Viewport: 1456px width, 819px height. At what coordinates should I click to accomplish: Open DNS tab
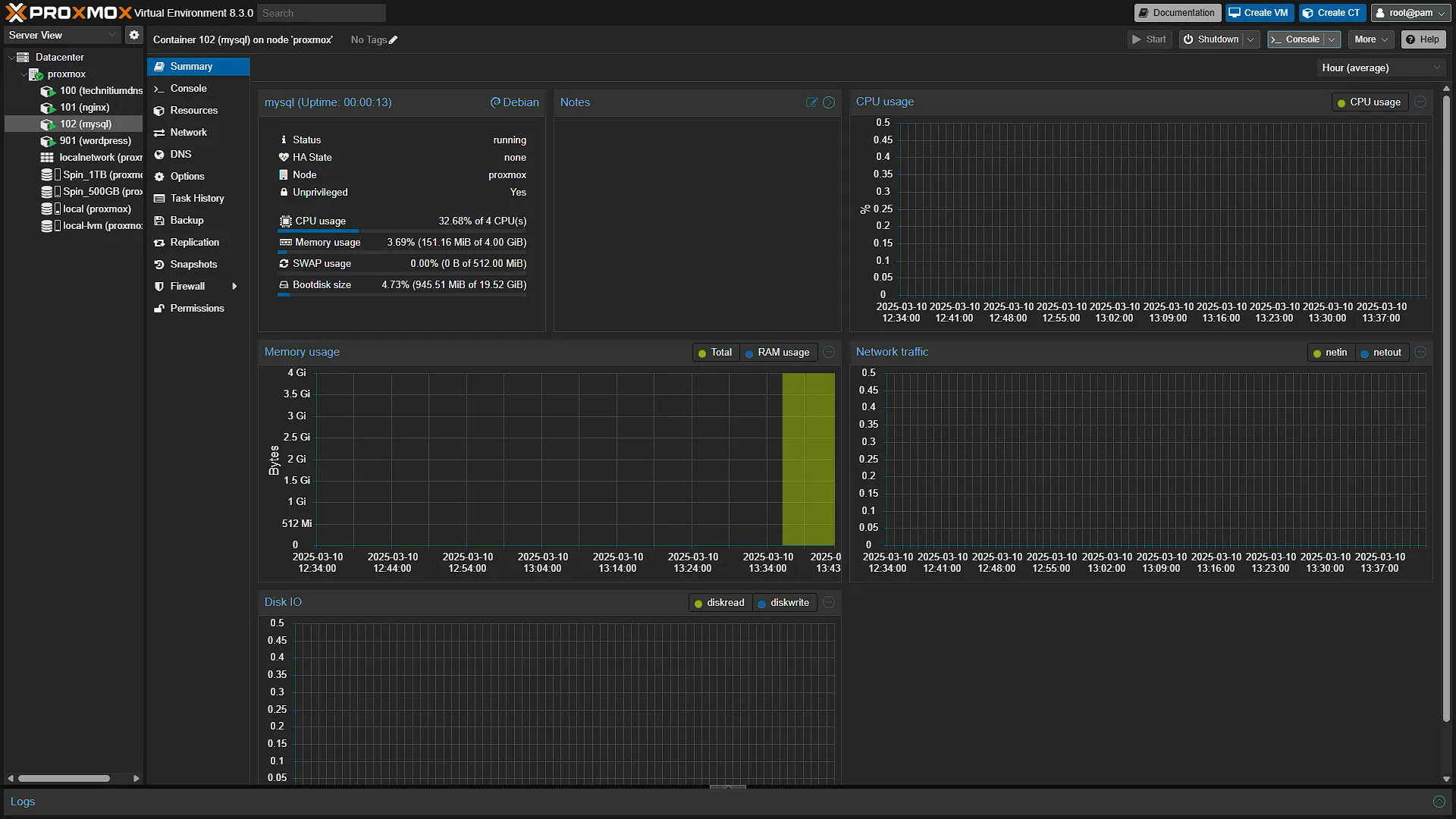coord(198,155)
